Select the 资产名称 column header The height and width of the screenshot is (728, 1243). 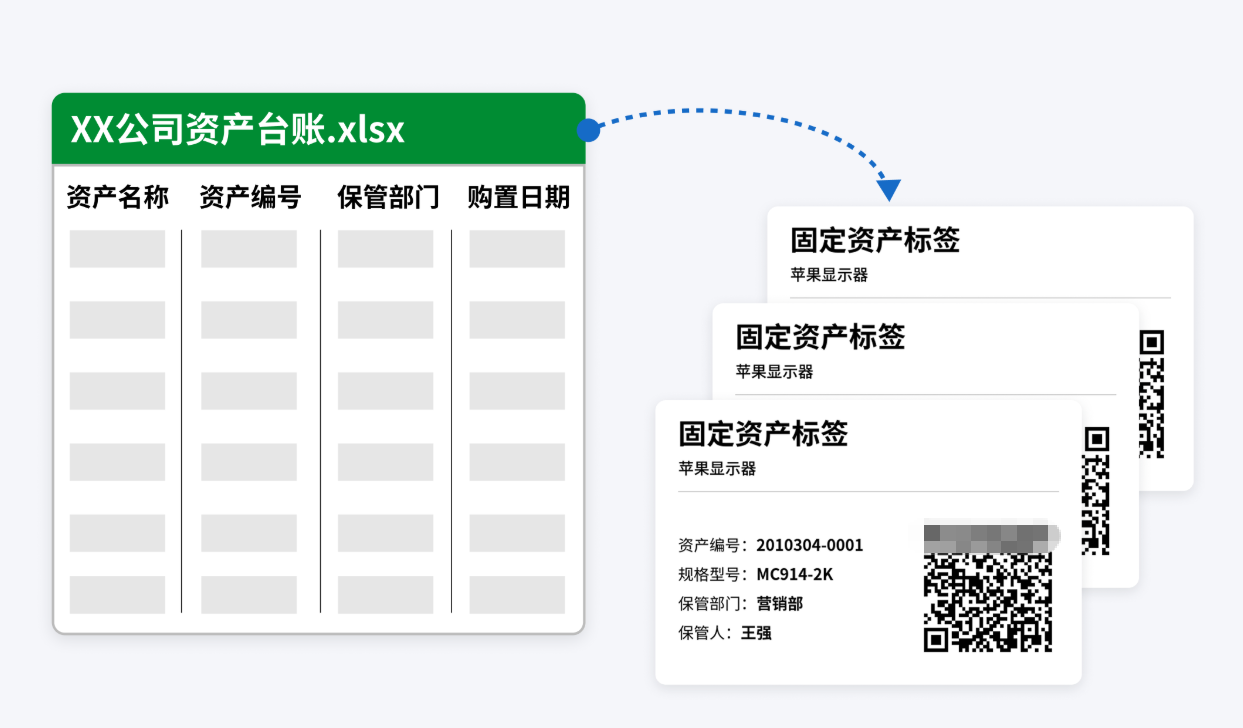[117, 197]
